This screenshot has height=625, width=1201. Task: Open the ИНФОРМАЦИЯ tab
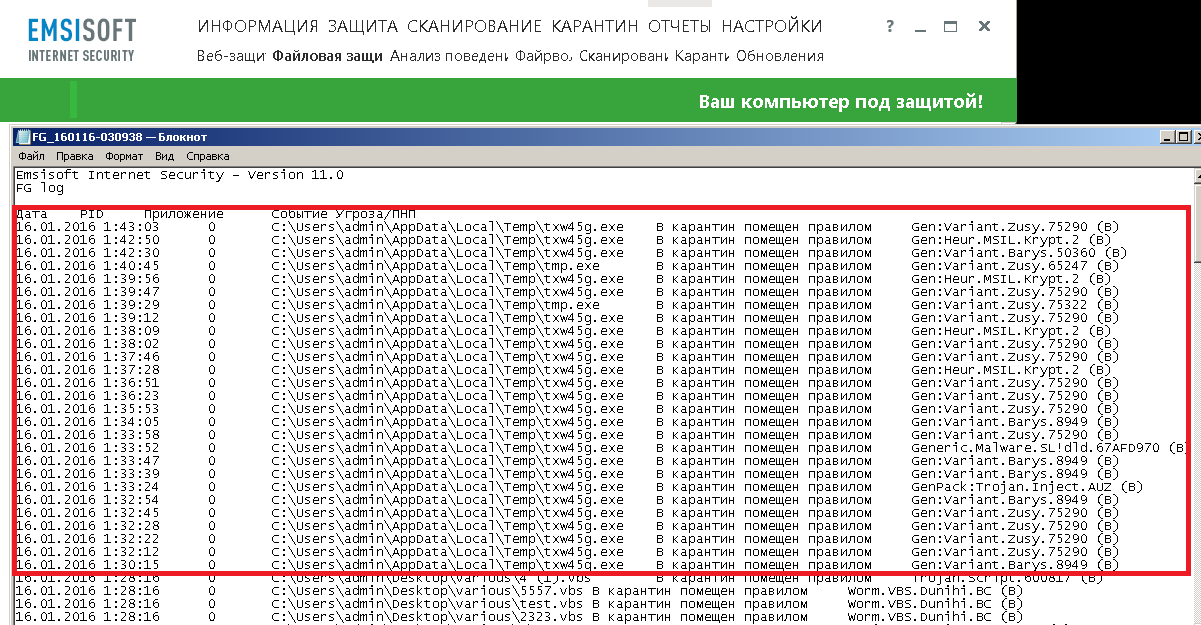pyautogui.click(x=258, y=26)
